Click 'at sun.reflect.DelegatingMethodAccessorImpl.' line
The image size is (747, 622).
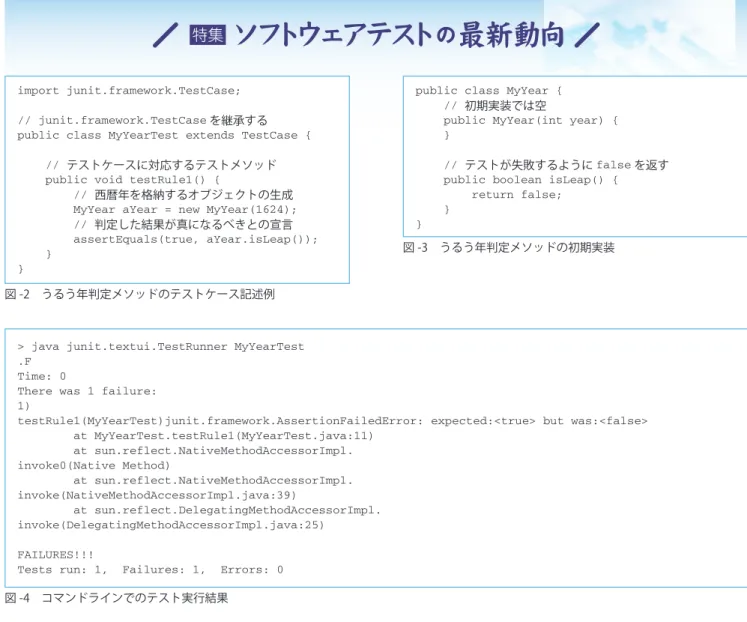[x=227, y=511]
